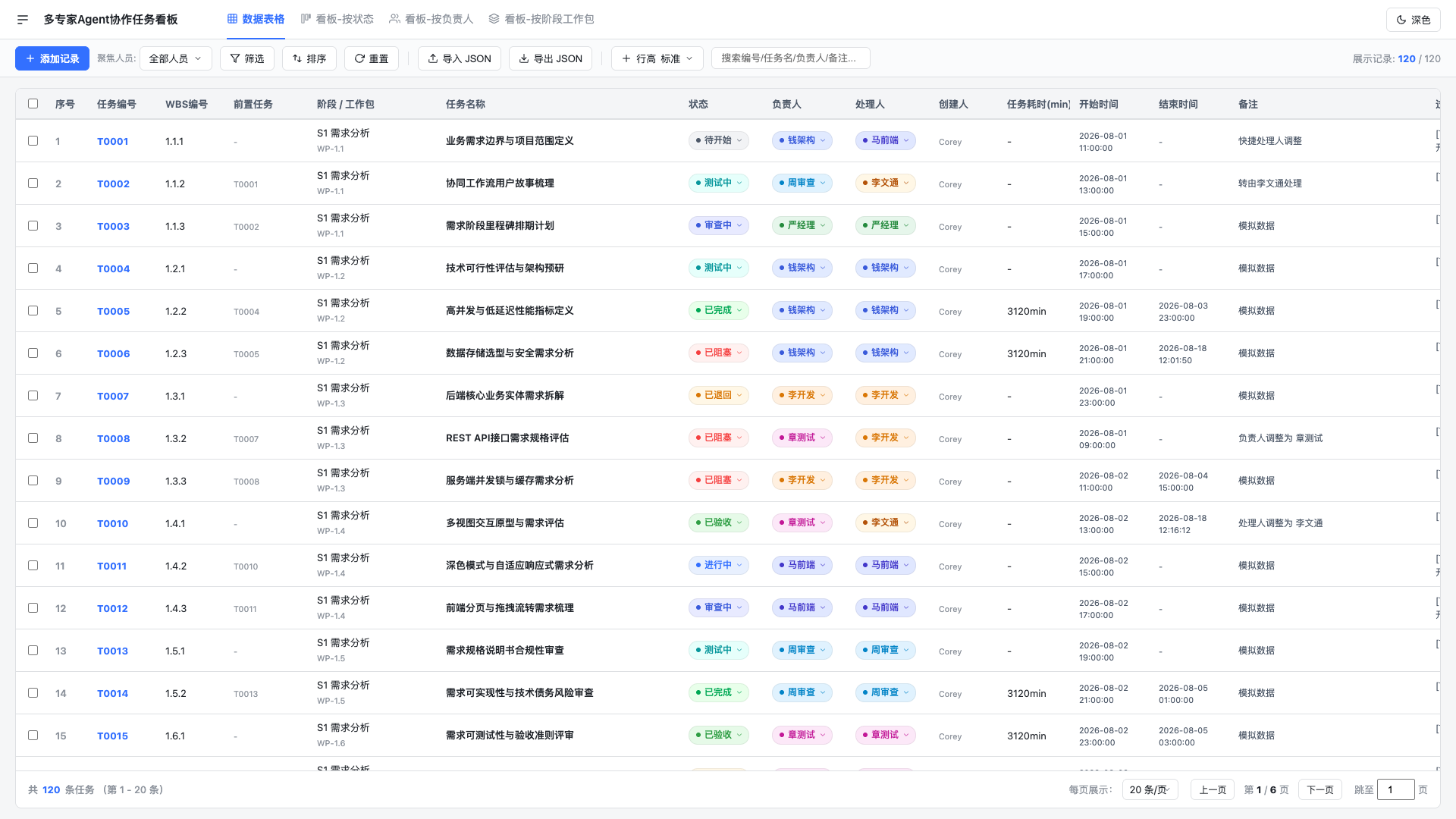This screenshot has width=1456, height=819.
Task: Click the 下一页 next page button
Action: [1320, 789]
